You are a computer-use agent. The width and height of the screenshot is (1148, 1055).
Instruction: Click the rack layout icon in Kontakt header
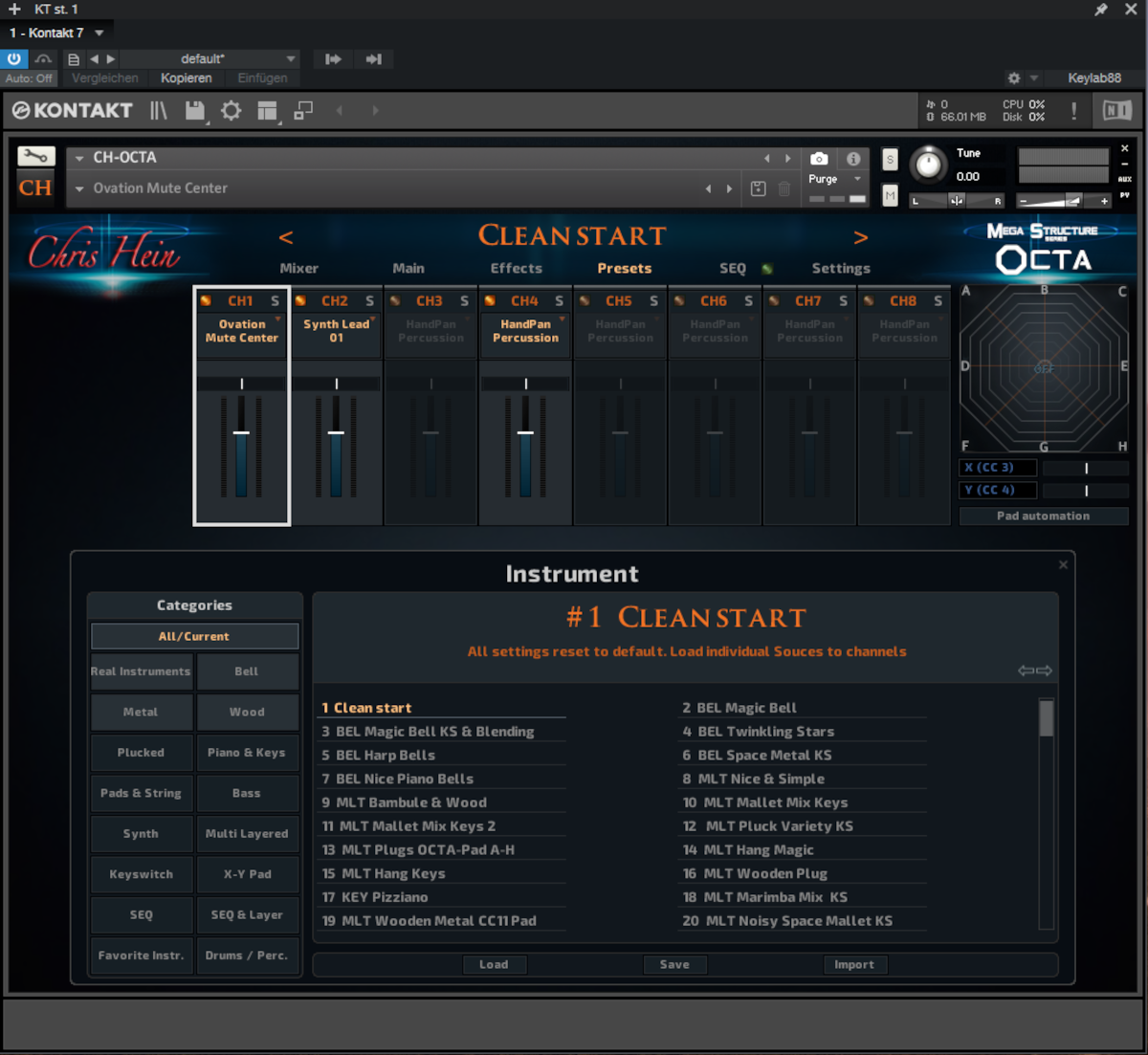point(268,111)
